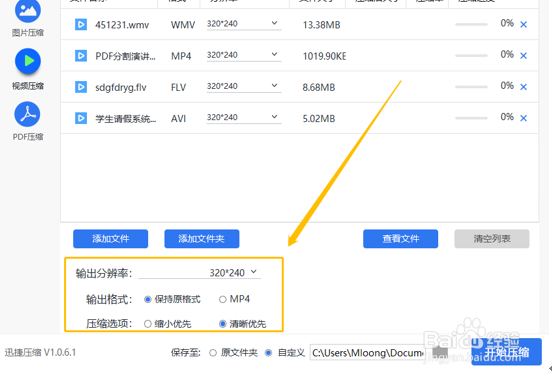Select file name 451231.wmv
The width and height of the screenshot is (552, 377).
pyautogui.click(x=122, y=25)
